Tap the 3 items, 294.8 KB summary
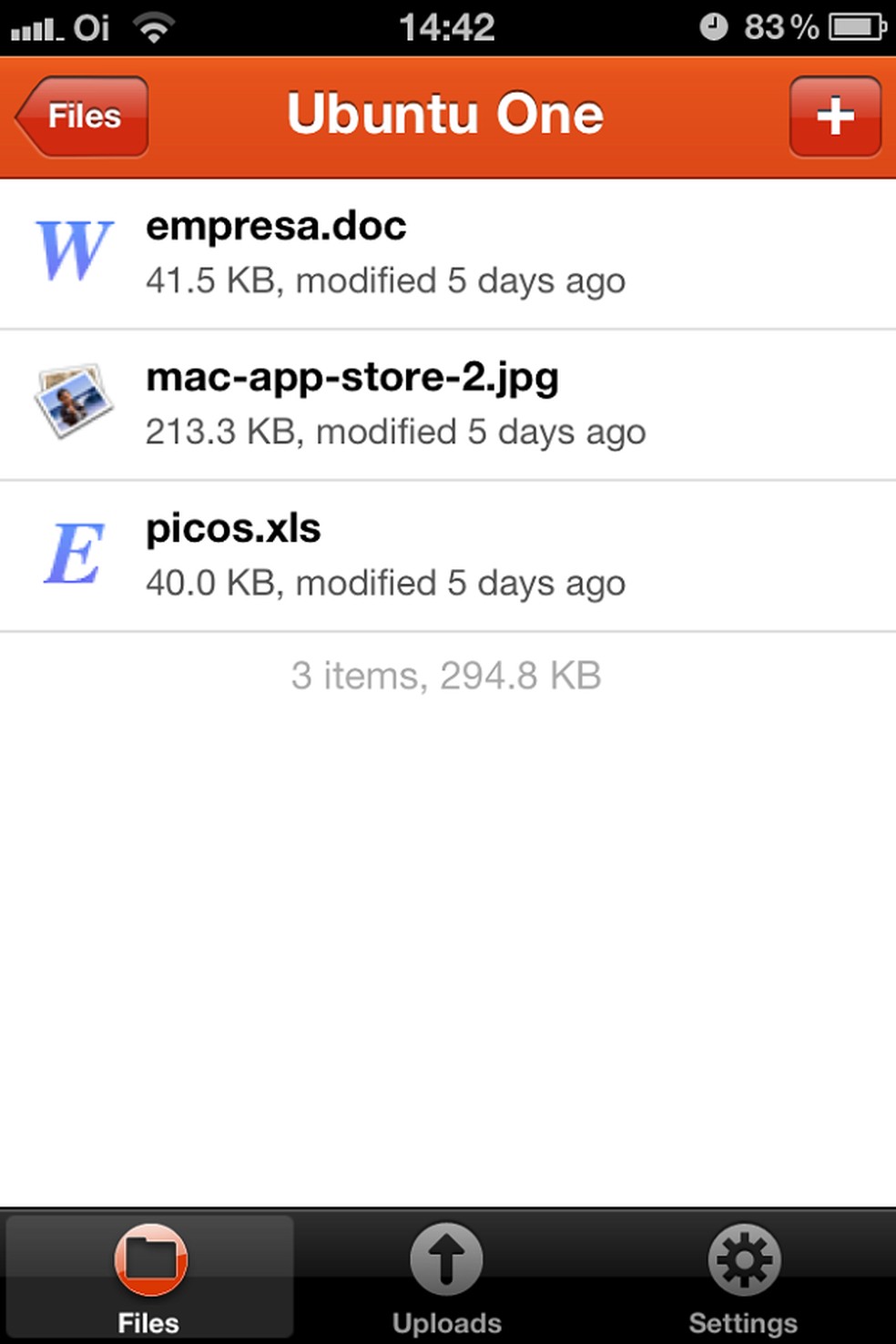Screen dimensions: 896x1344 click(446, 676)
